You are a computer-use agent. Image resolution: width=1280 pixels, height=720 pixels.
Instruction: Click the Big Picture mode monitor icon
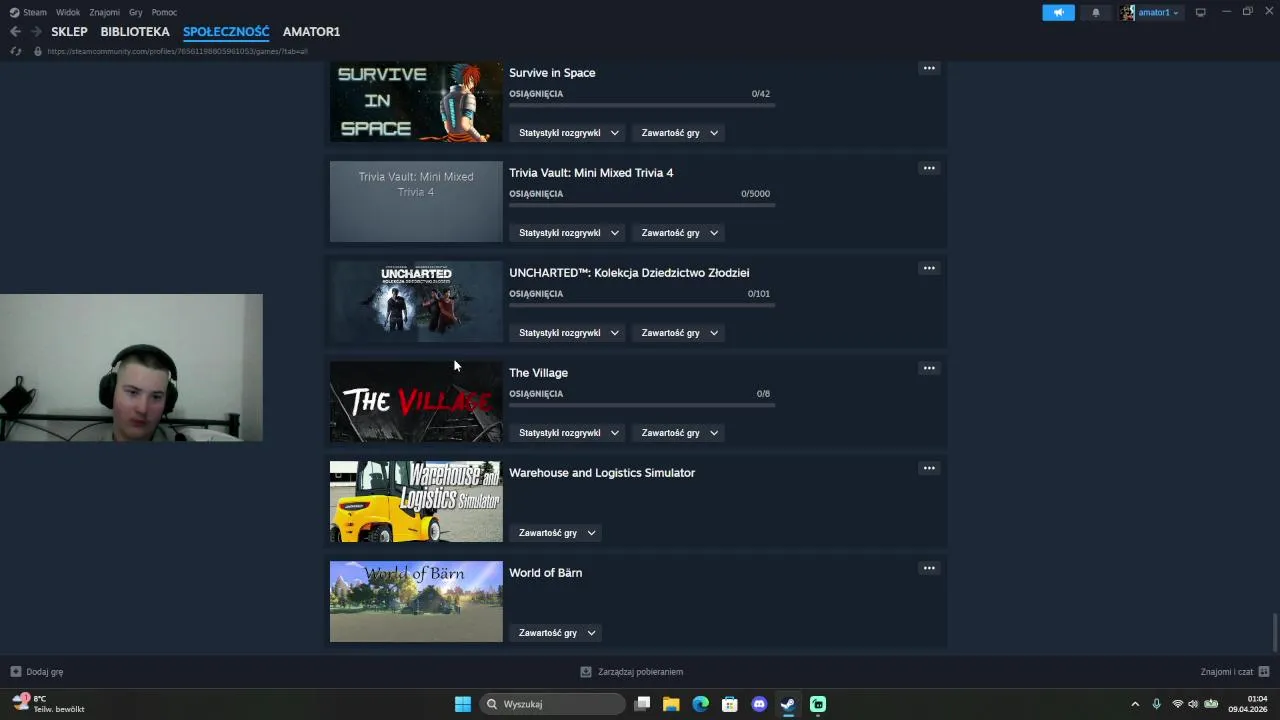pos(1201,13)
